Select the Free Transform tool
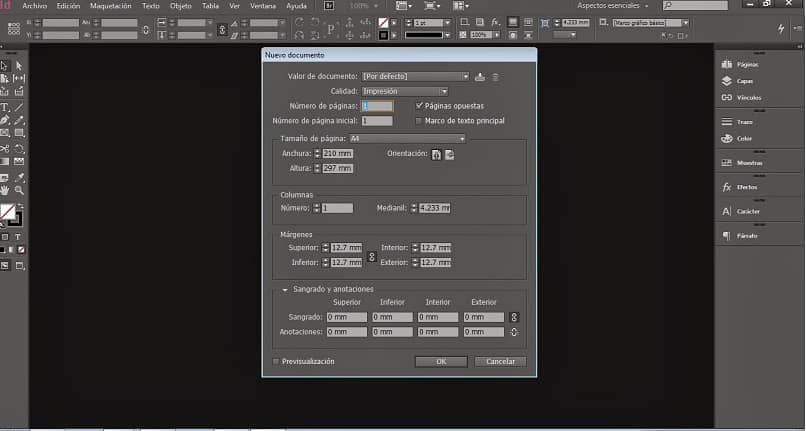 coord(19,149)
